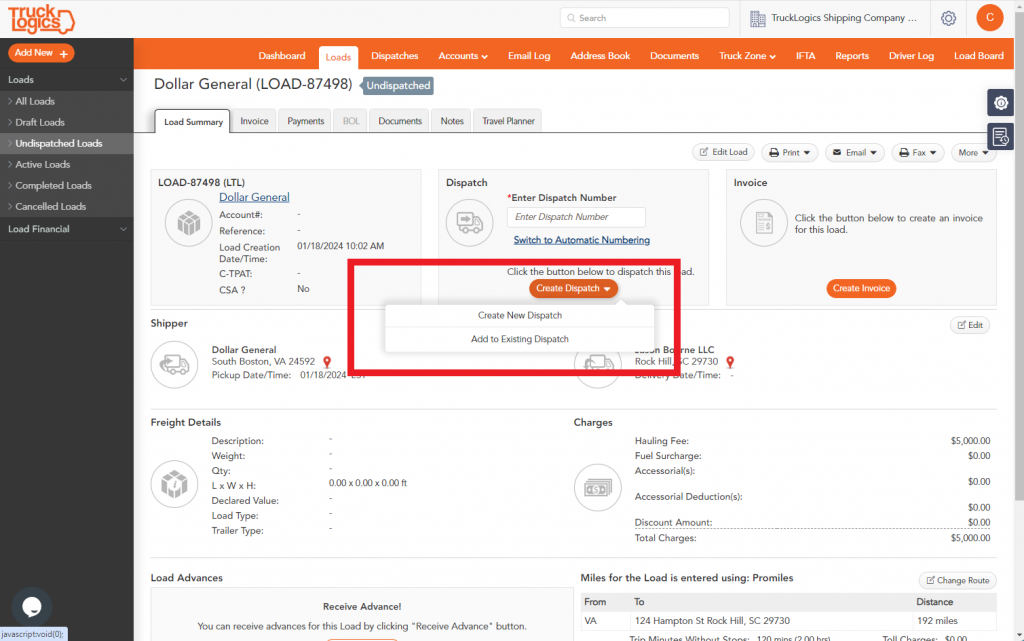This screenshot has height=641, width=1024.
Task: Click the TruckLogics logo
Action: (41, 19)
